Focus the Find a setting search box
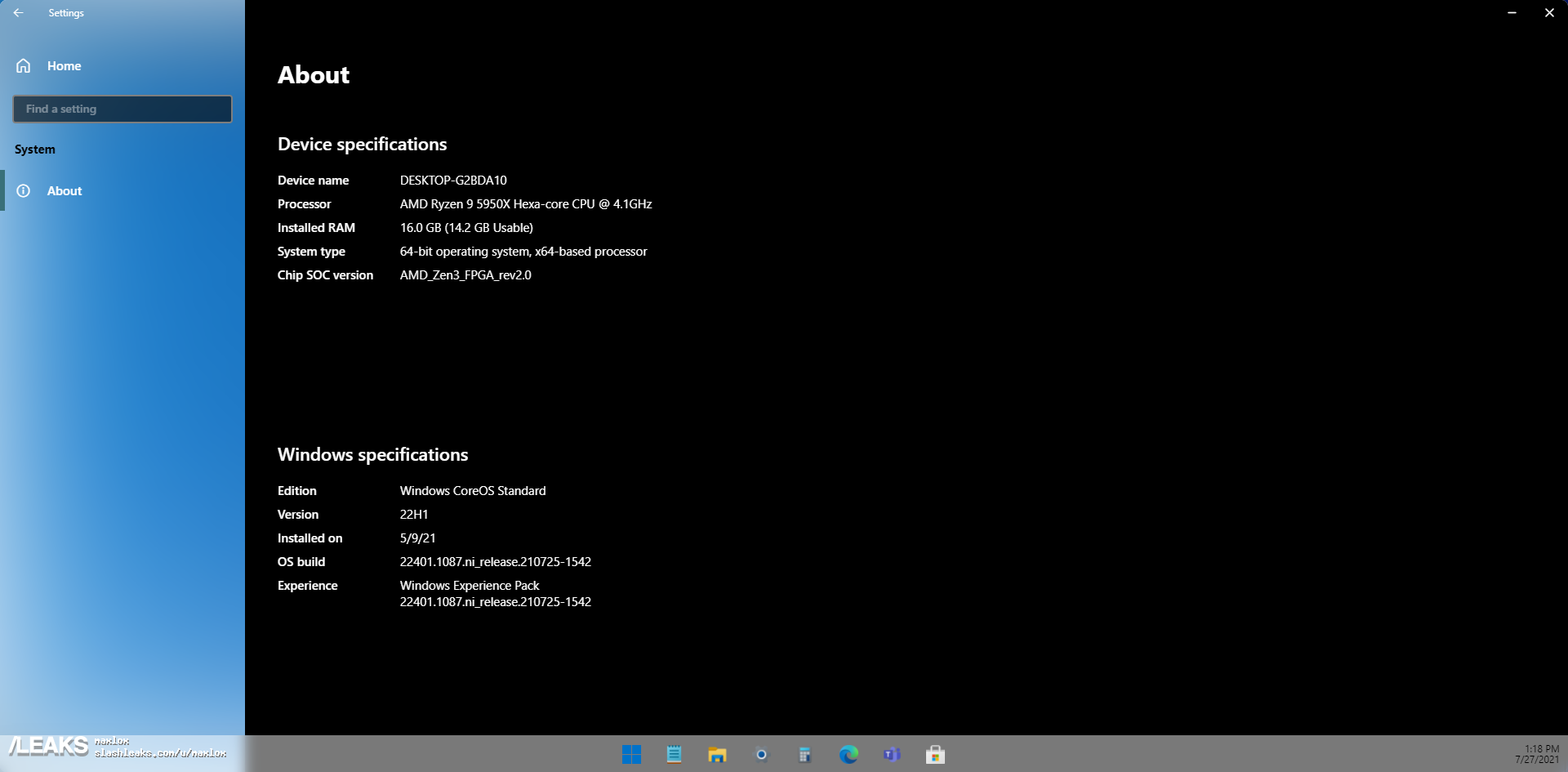The image size is (1568, 772). (x=122, y=109)
